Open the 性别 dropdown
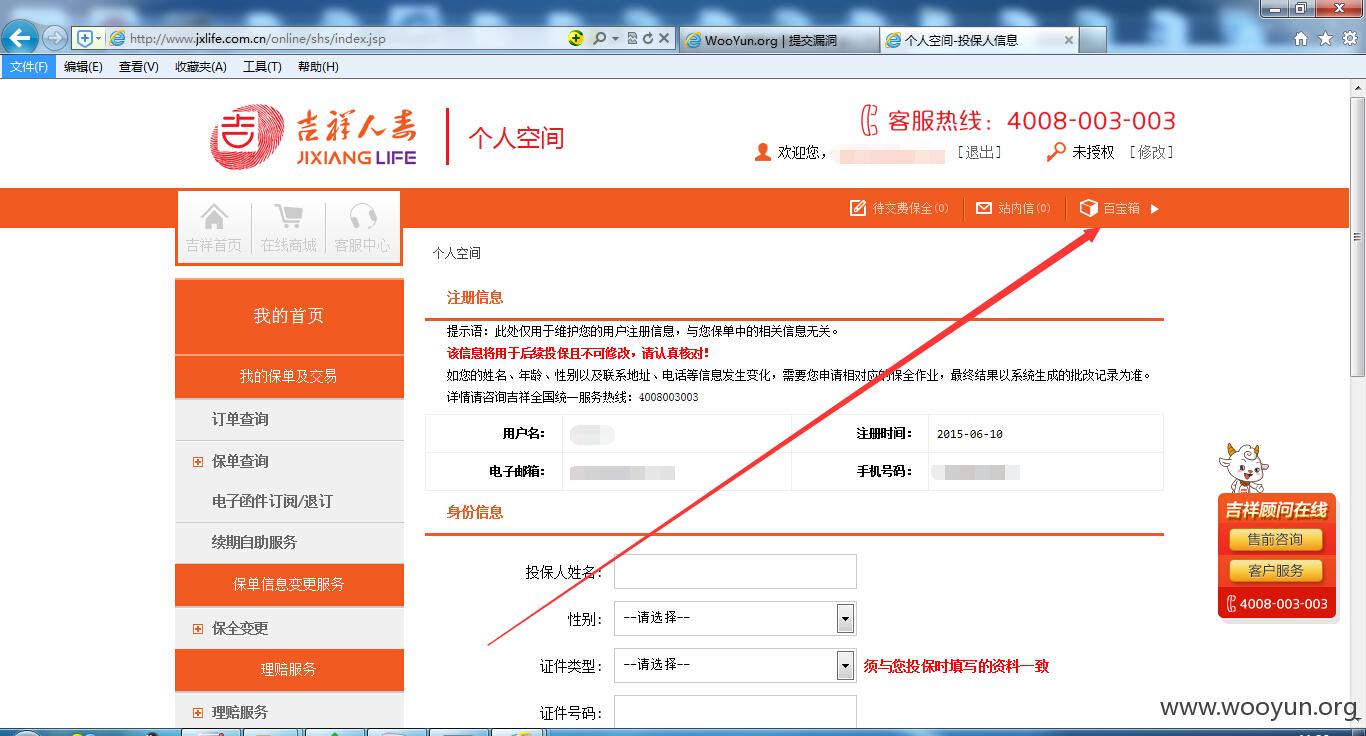The width and height of the screenshot is (1366, 736). click(x=735, y=618)
